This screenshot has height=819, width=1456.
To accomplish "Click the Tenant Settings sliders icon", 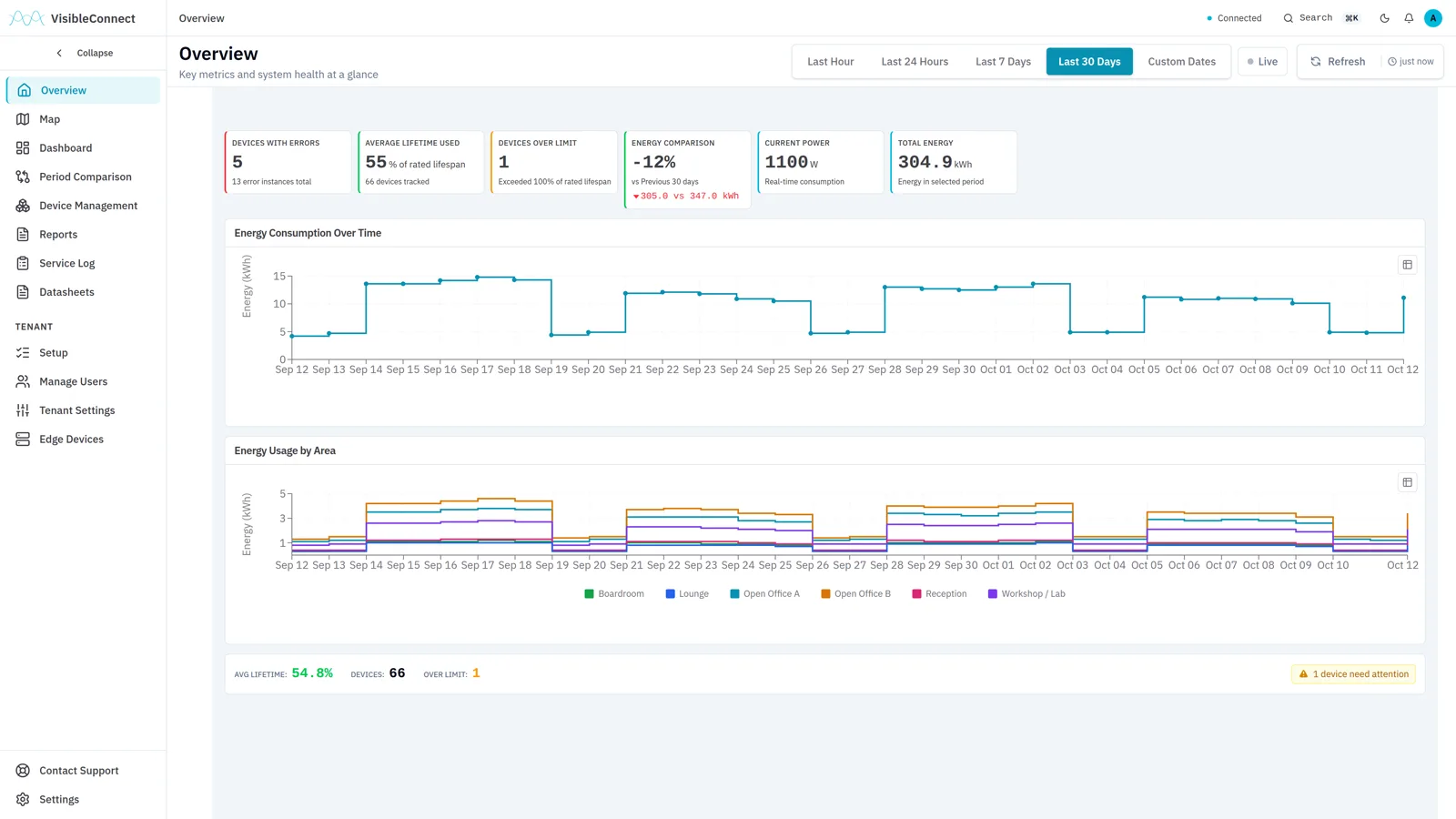I will coord(23,410).
